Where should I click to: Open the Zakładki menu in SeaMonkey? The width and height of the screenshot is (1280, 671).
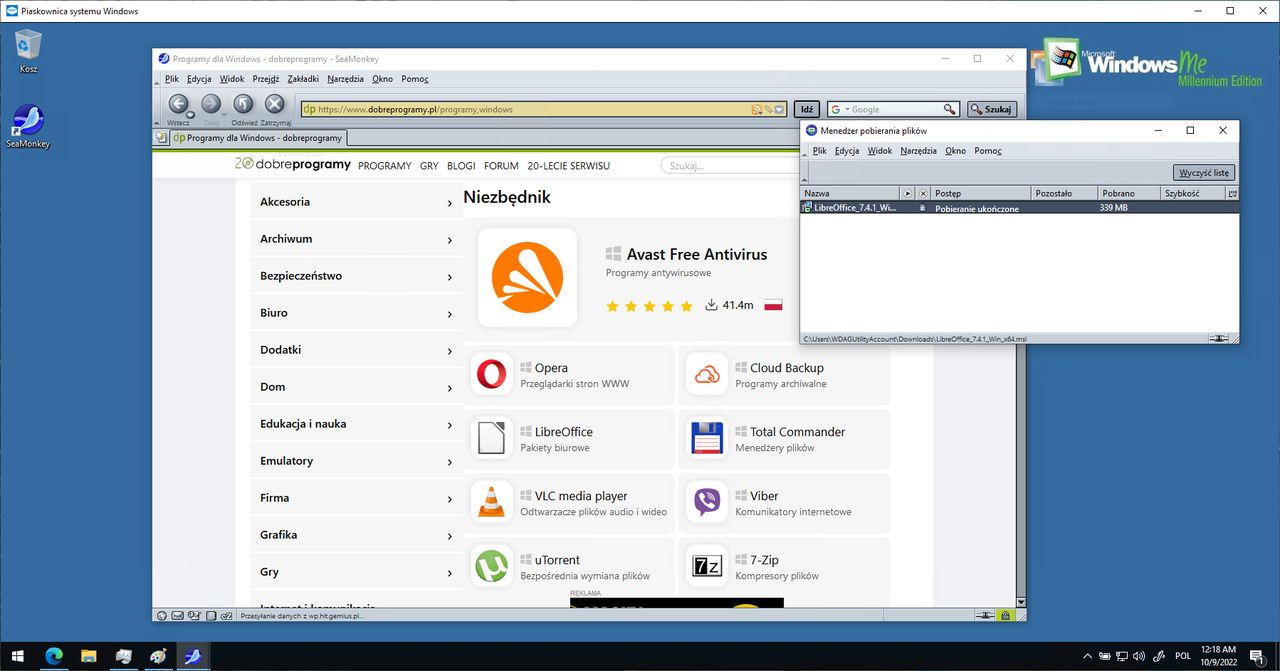[x=303, y=79]
